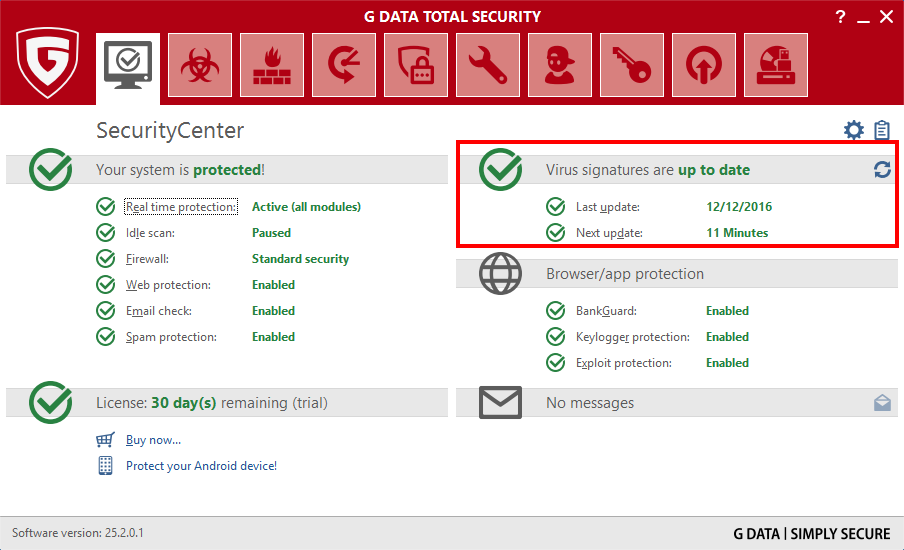Viewport: 904px width, 550px height.
Task: Open the Spam protection option
Action: [x=172, y=337]
